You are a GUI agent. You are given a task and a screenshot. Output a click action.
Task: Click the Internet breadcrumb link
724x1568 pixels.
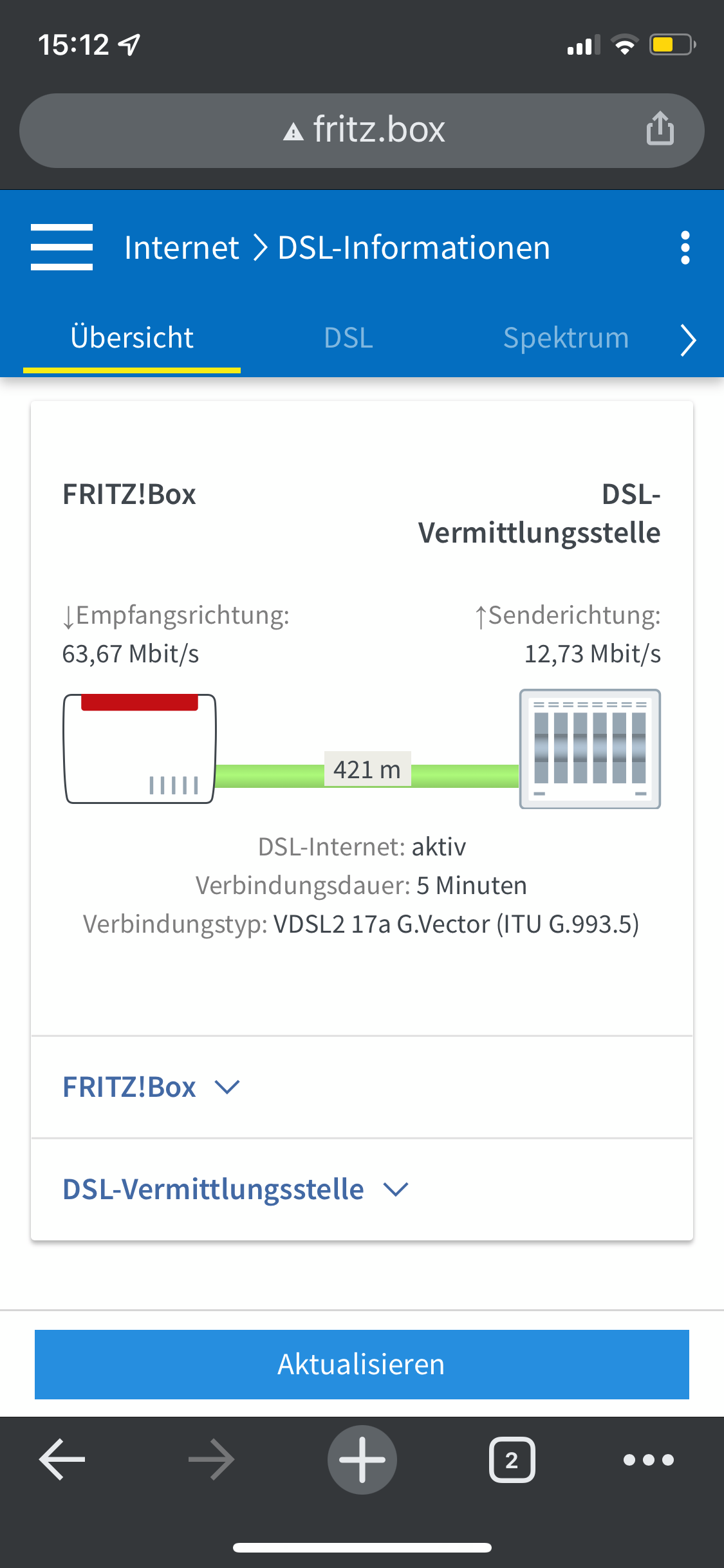[181, 248]
